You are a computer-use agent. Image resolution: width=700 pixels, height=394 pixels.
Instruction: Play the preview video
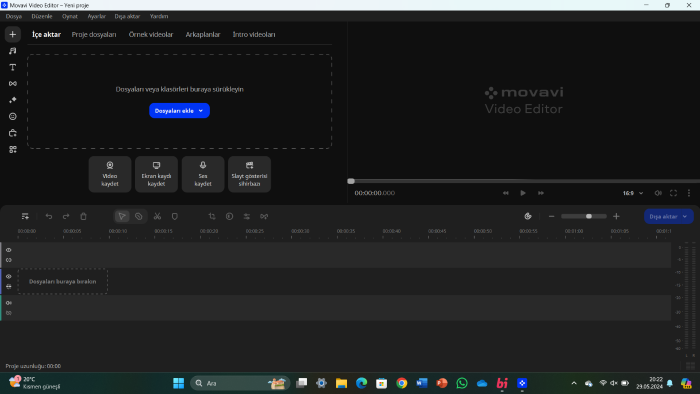coord(523,193)
